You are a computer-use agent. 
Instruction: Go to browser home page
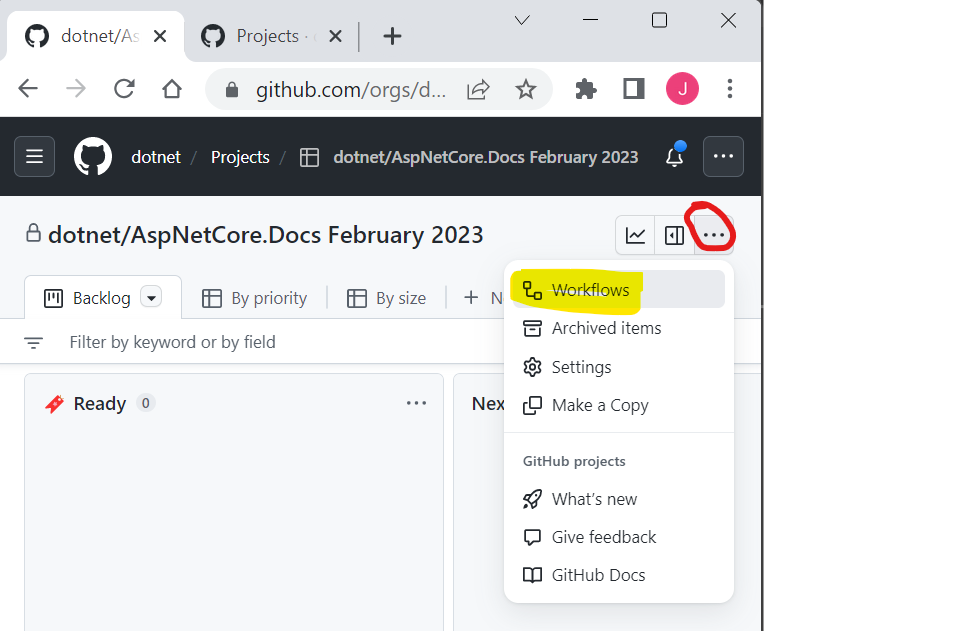pyautogui.click(x=172, y=89)
